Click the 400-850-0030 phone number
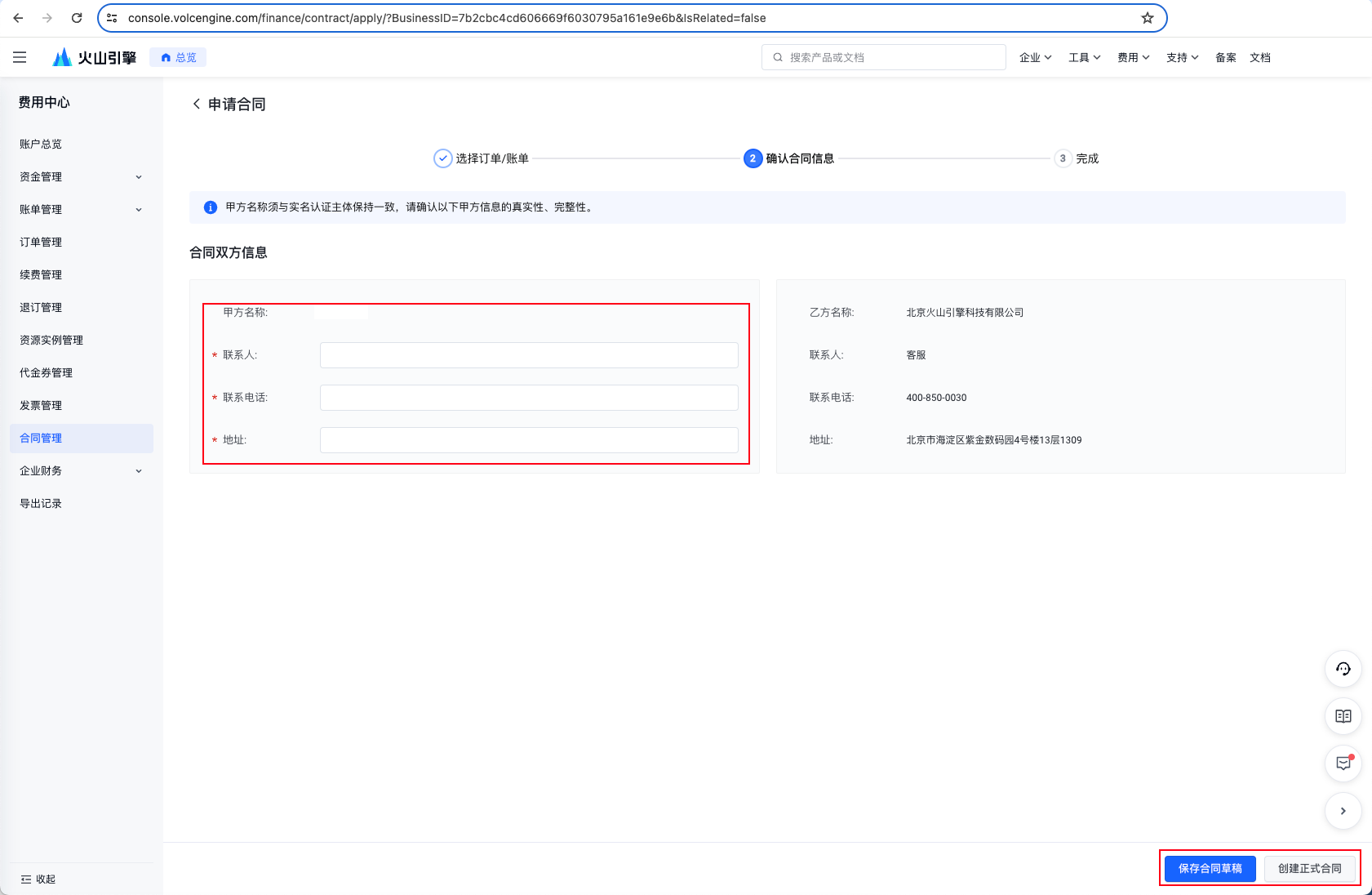This screenshot has width=1372, height=895. pyautogui.click(x=936, y=398)
